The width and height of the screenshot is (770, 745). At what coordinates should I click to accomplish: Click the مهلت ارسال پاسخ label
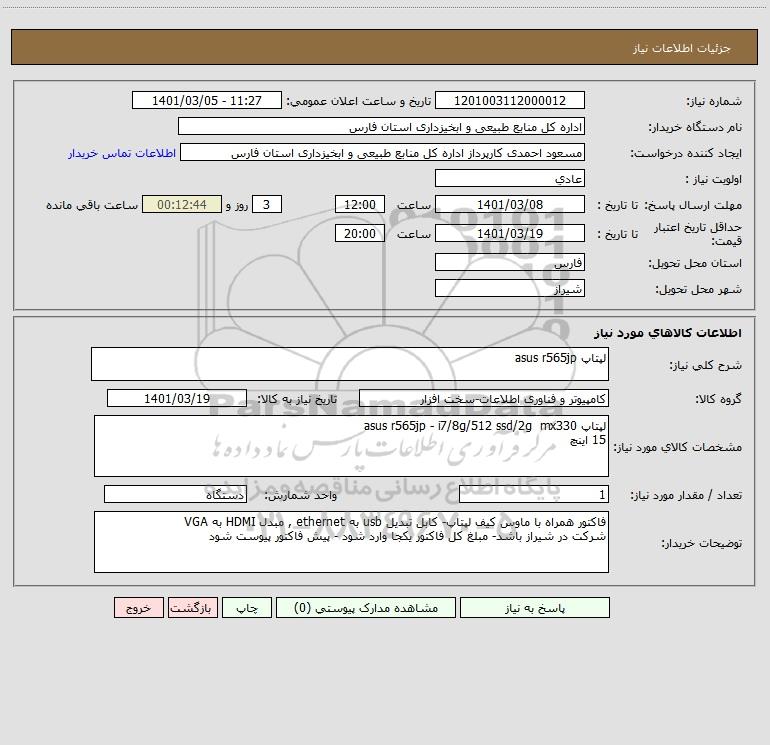coord(693,205)
